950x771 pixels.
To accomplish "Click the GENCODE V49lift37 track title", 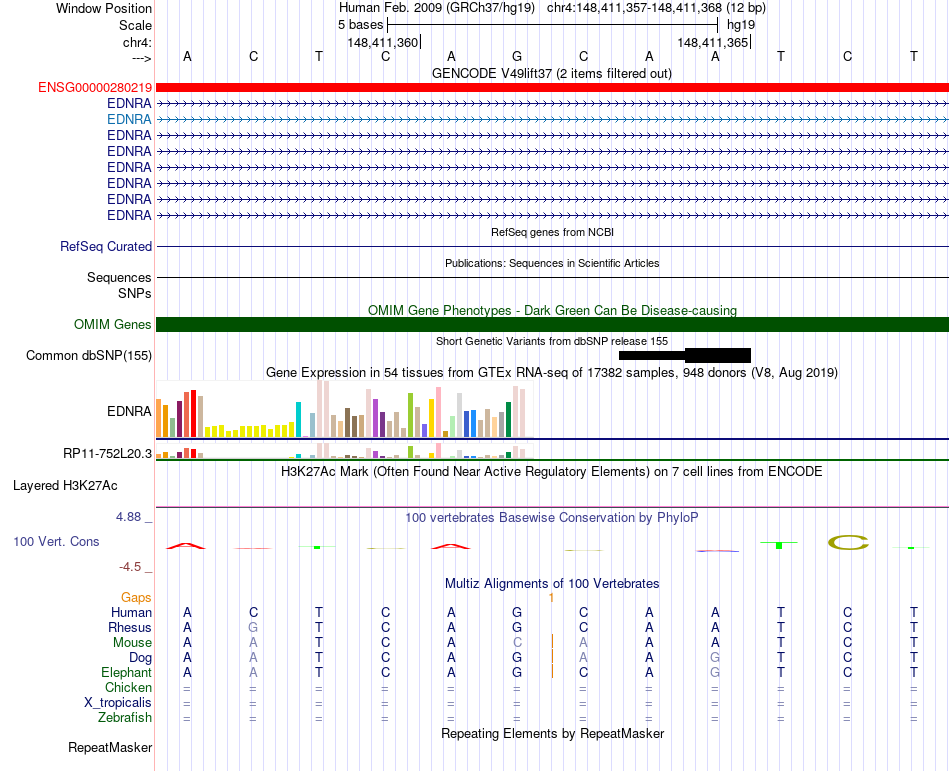I will coord(552,73).
